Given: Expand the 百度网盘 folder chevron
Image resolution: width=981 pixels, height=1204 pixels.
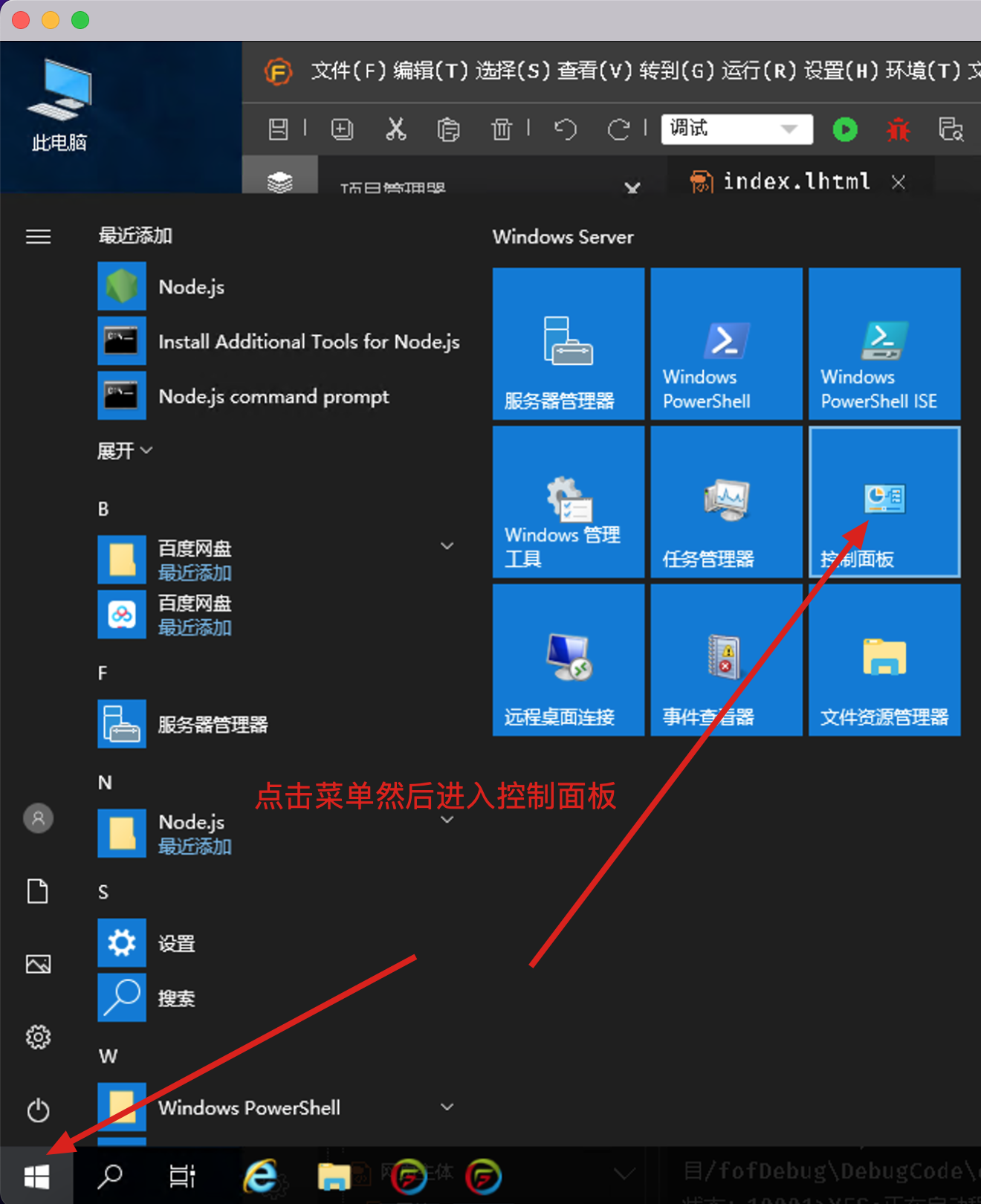Looking at the screenshot, I should point(447,546).
